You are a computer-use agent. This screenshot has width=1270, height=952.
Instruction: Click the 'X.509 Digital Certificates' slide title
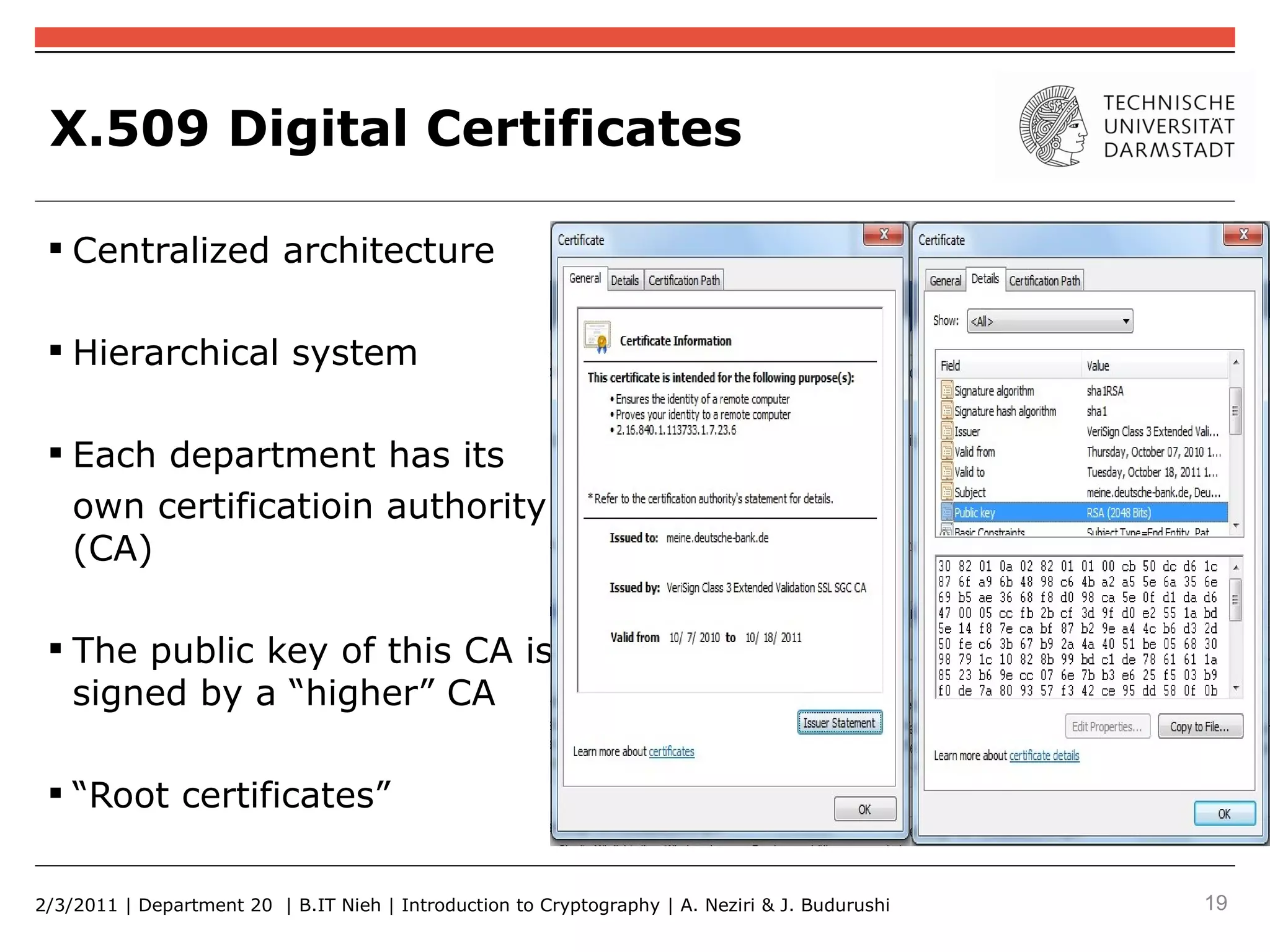pyautogui.click(x=396, y=128)
